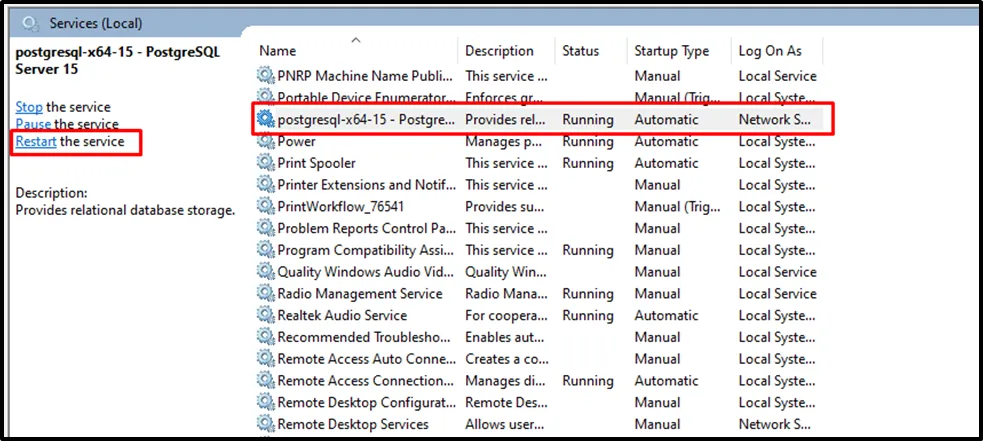
Task: Select the Recommended Troubleshooting service row
Action: [358, 337]
